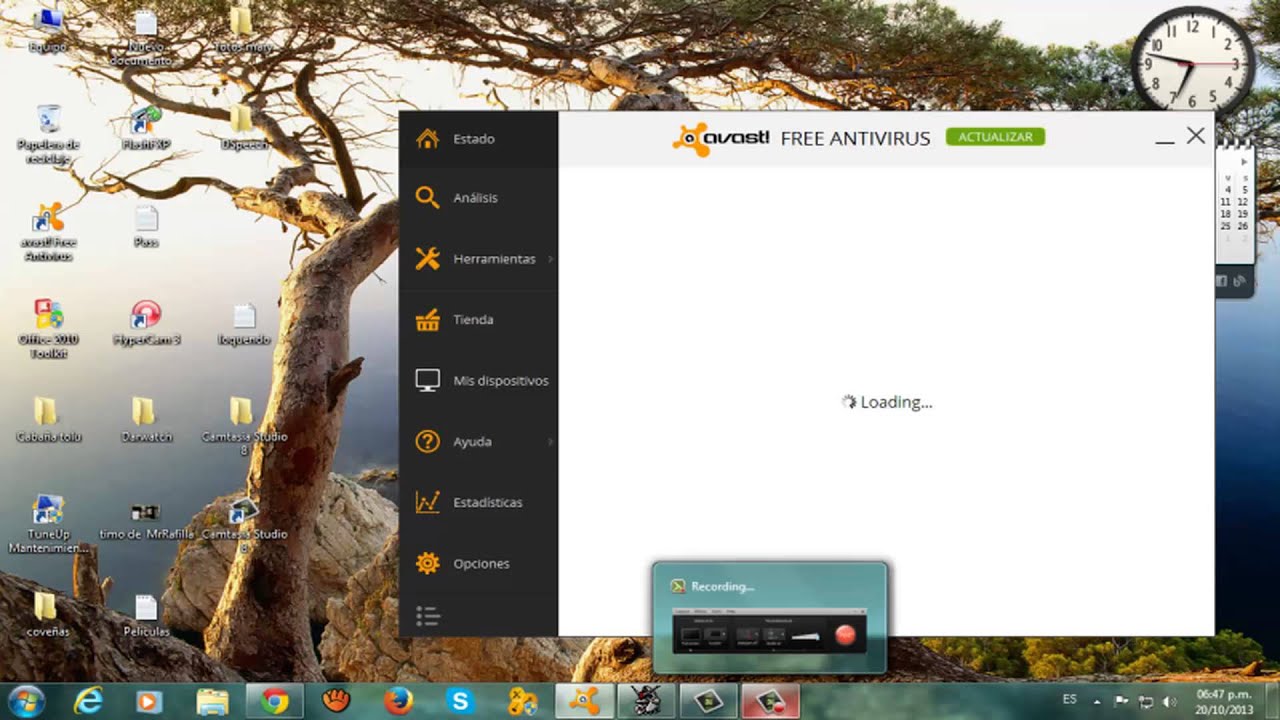Select the Tienda menu label

[x=473, y=320]
